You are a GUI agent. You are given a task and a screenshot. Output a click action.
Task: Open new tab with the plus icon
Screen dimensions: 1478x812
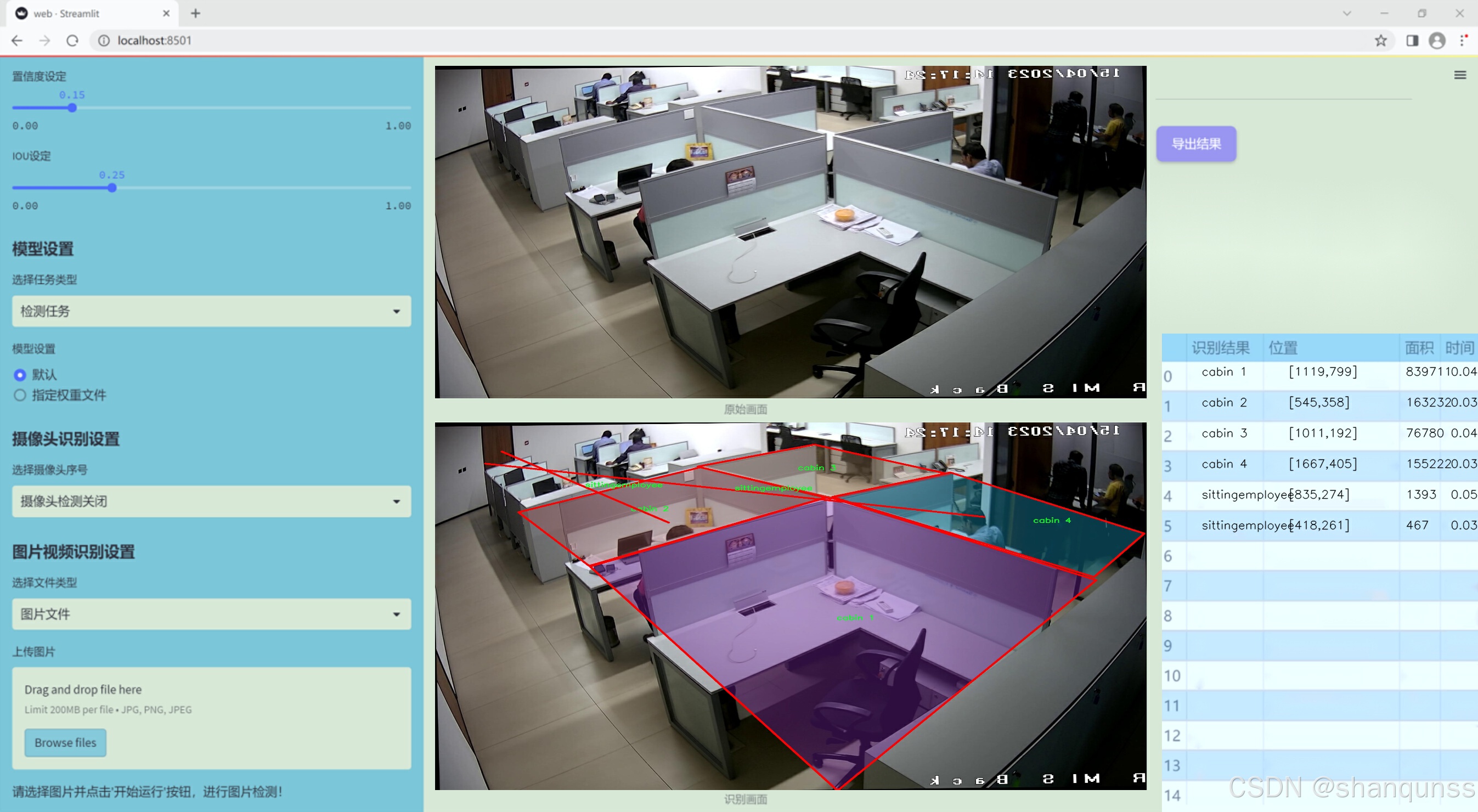[x=196, y=13]
